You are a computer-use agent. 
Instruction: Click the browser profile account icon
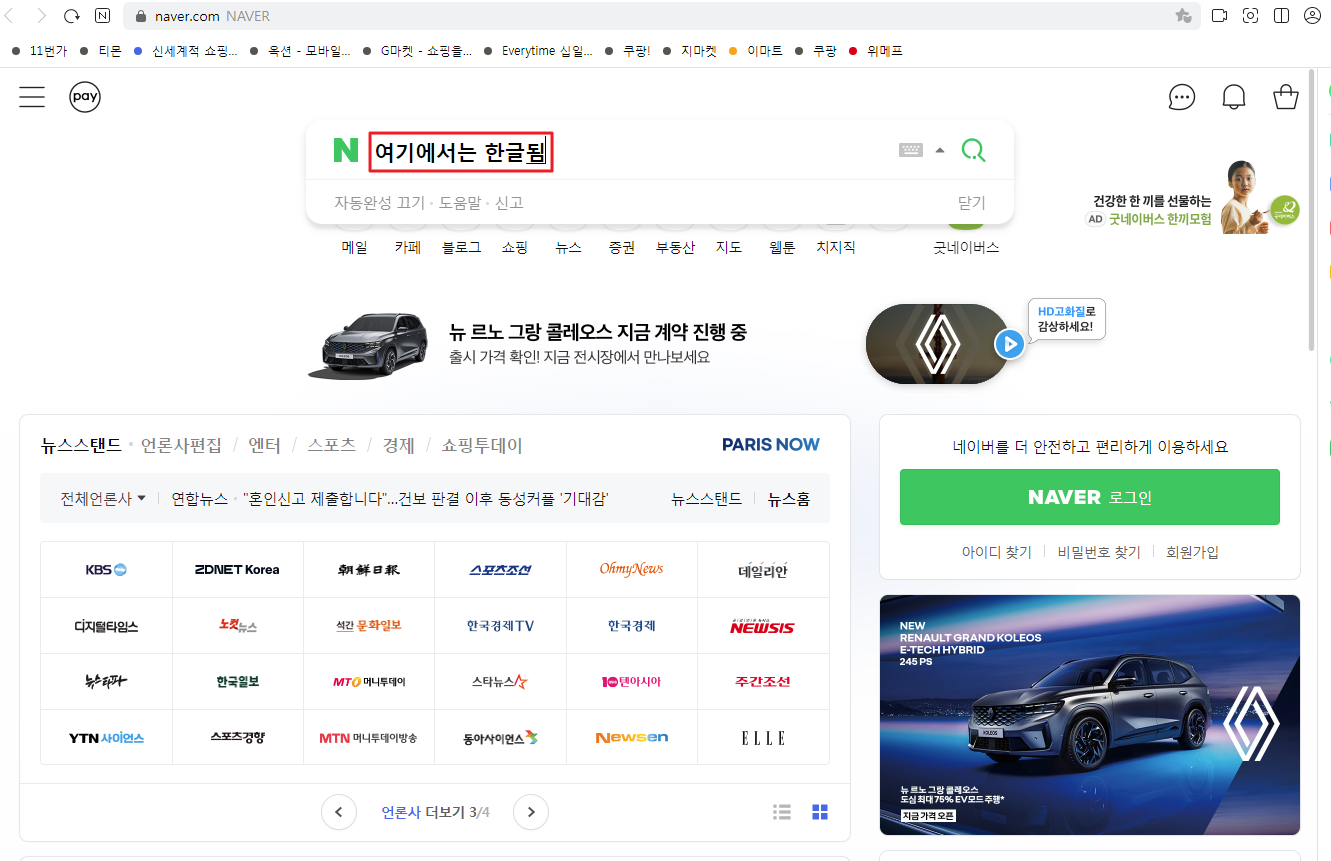[x=1312, y=16]
